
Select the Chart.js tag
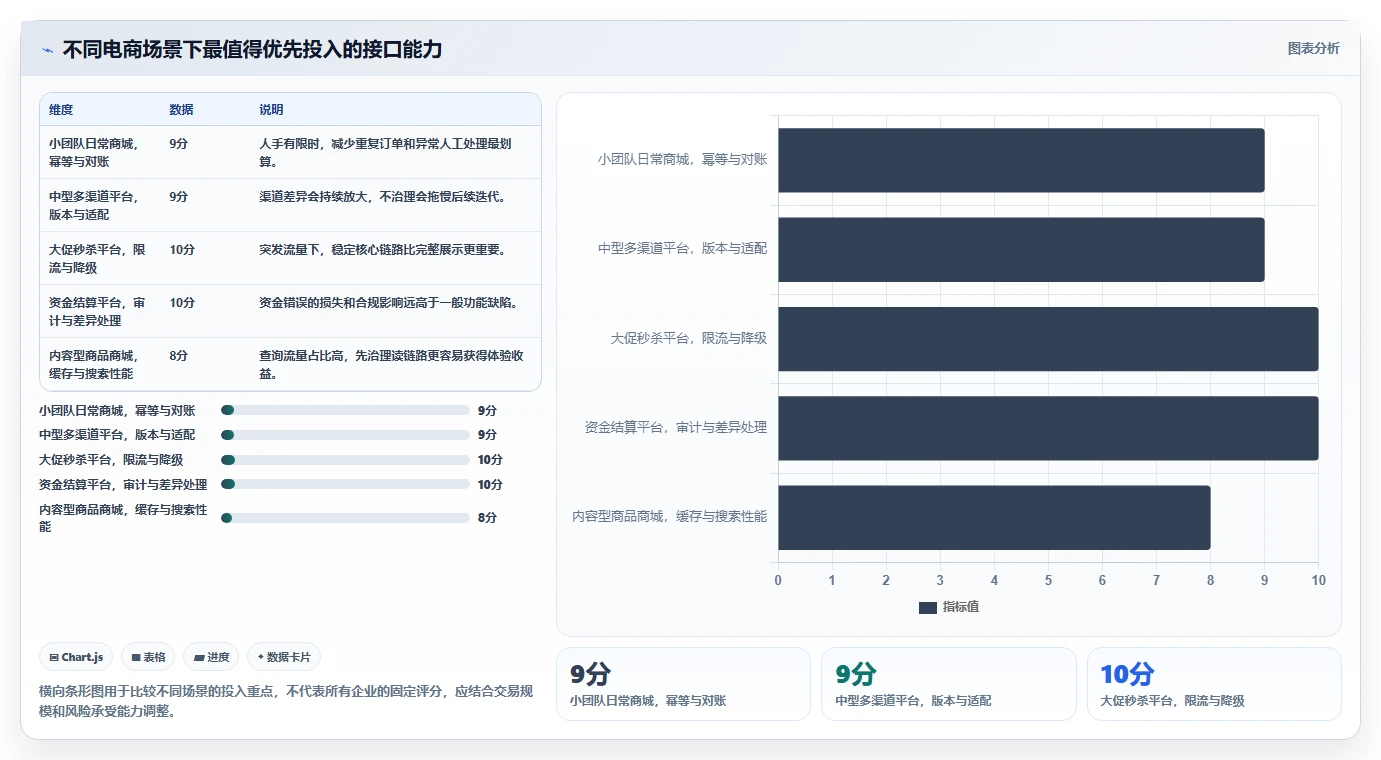(77, 657)
